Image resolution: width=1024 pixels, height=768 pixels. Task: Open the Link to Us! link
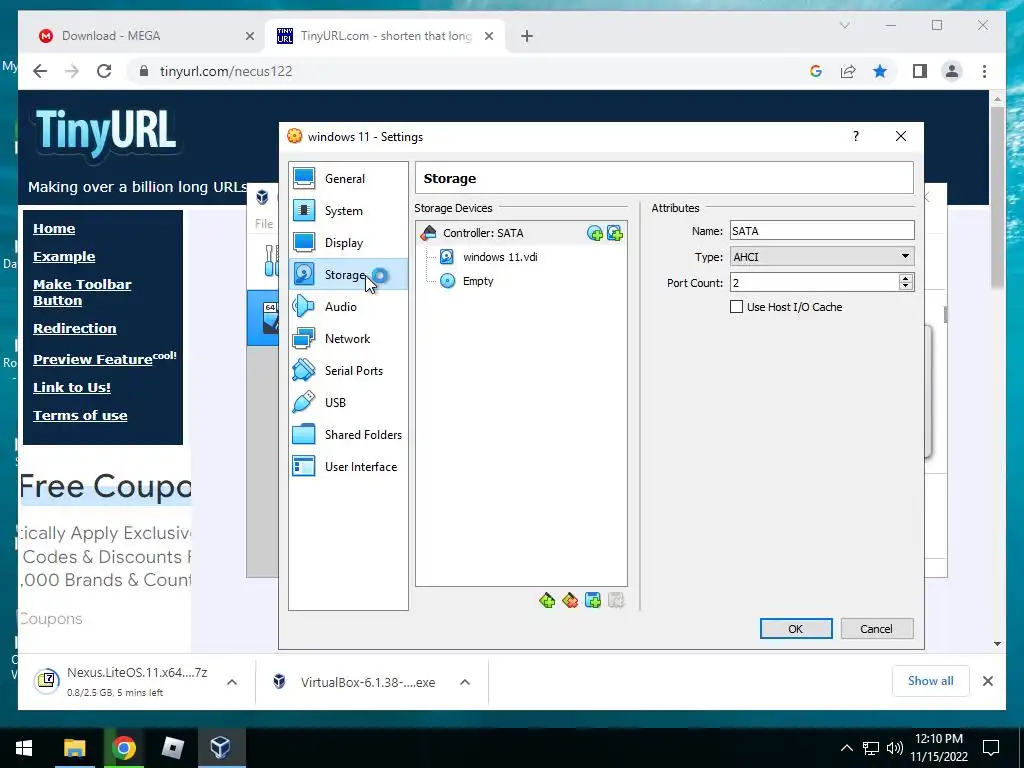72,387
